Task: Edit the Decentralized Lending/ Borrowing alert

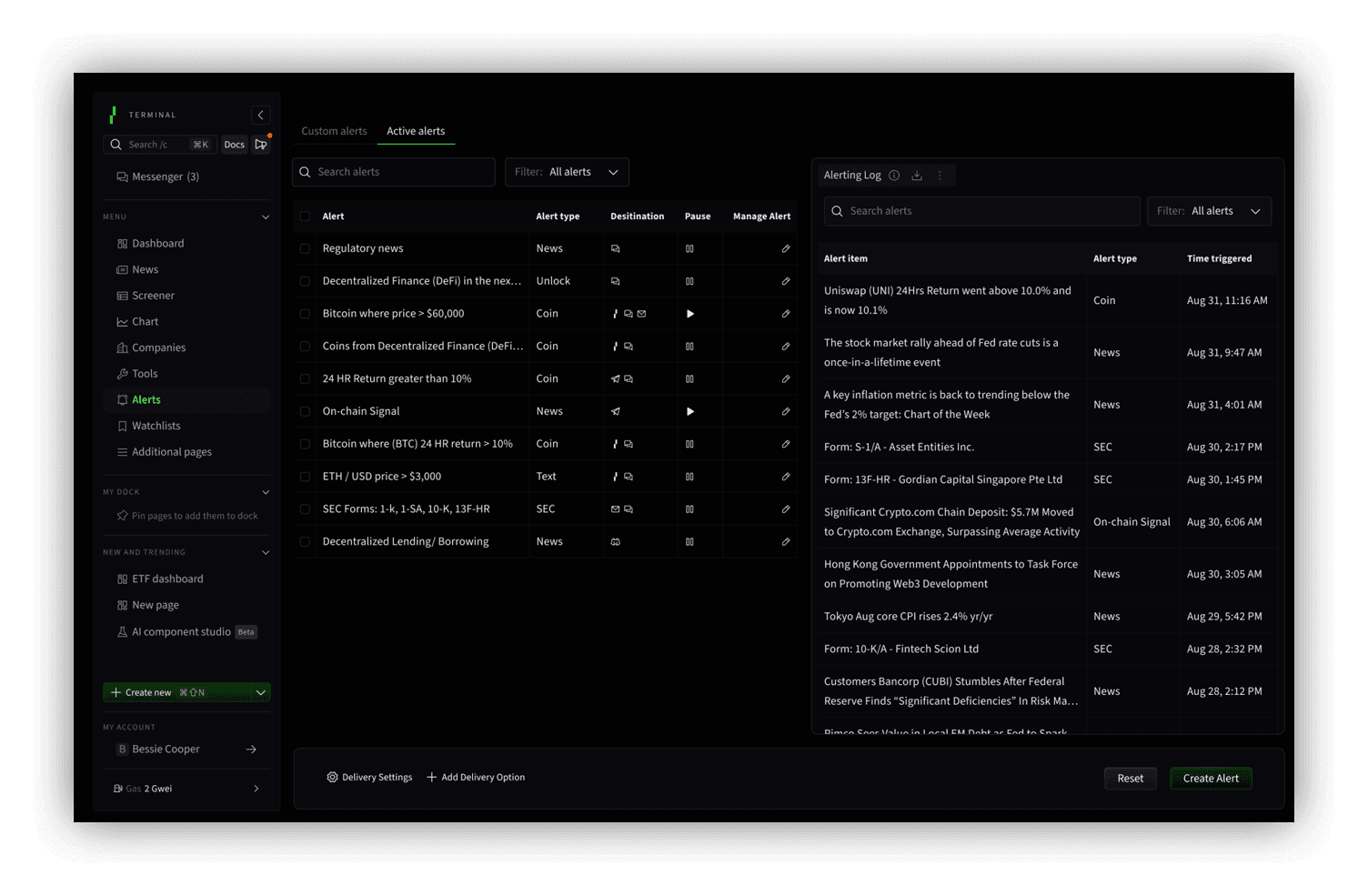Action: (x=786, y=541)
